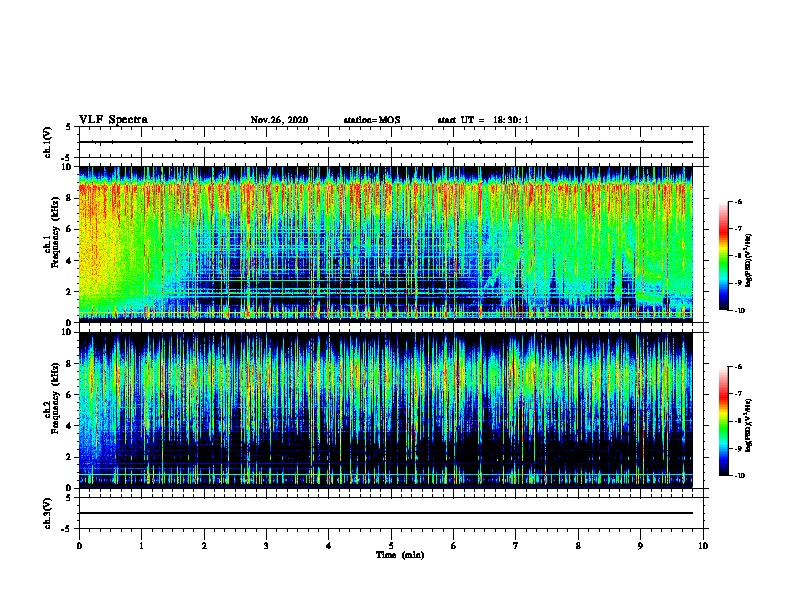This screenshot has width=792, height=612.
Task: Click the "6" kHz tick of ch.2 spectrogram
Action: tap(69, 395)
